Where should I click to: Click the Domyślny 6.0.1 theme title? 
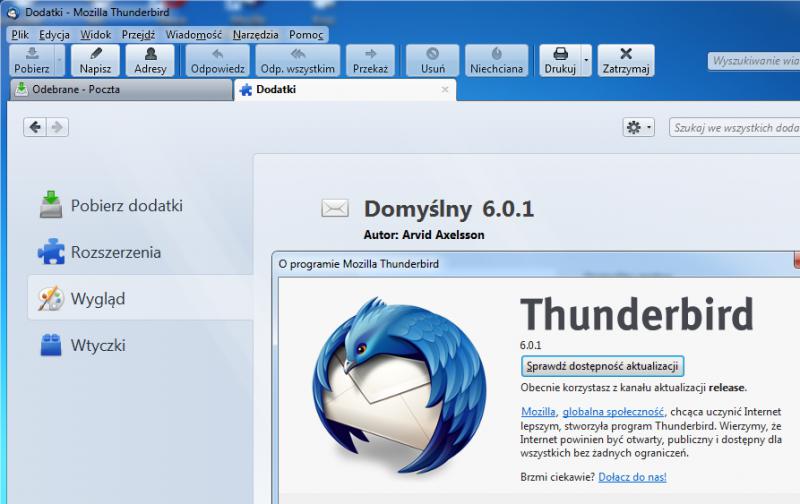(x=448, y=209)
